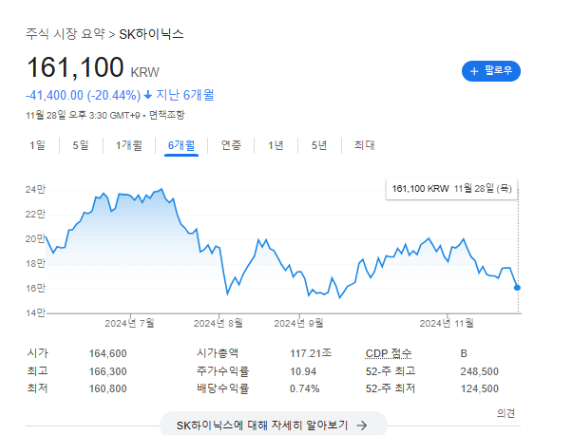
Task: Click the down arrow next to -20.44%
Action: 148,95
